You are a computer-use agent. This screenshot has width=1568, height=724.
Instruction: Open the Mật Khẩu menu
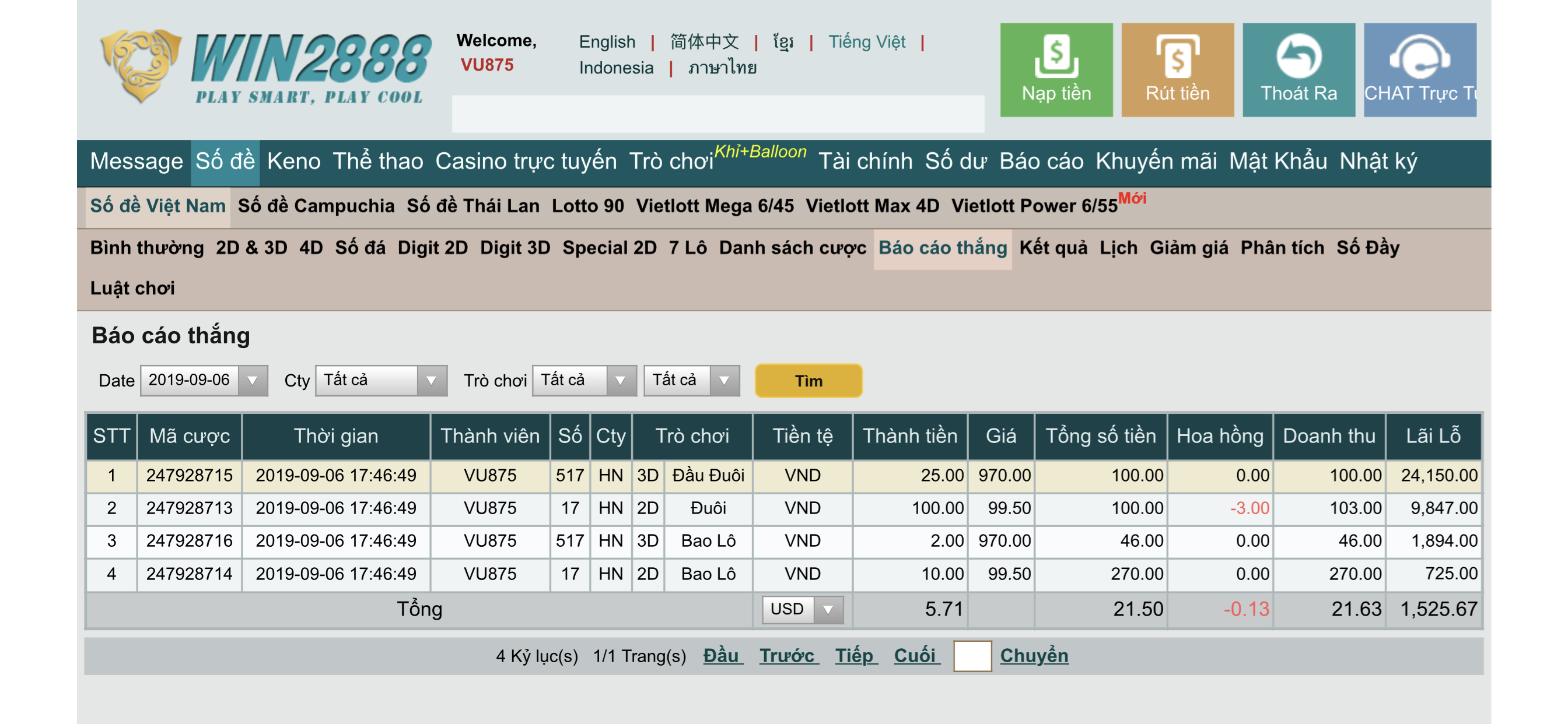1277,161
